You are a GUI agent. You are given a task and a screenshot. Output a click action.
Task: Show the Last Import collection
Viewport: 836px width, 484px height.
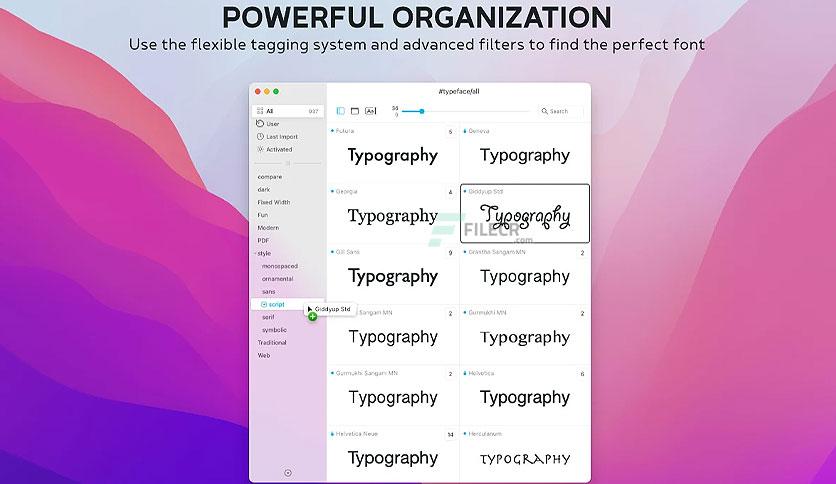click(282, 136)
